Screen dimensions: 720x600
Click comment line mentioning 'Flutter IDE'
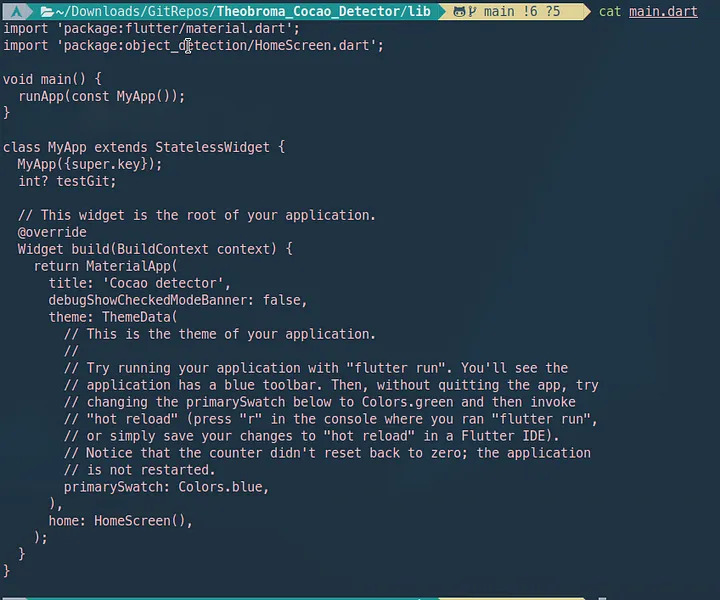311,436
